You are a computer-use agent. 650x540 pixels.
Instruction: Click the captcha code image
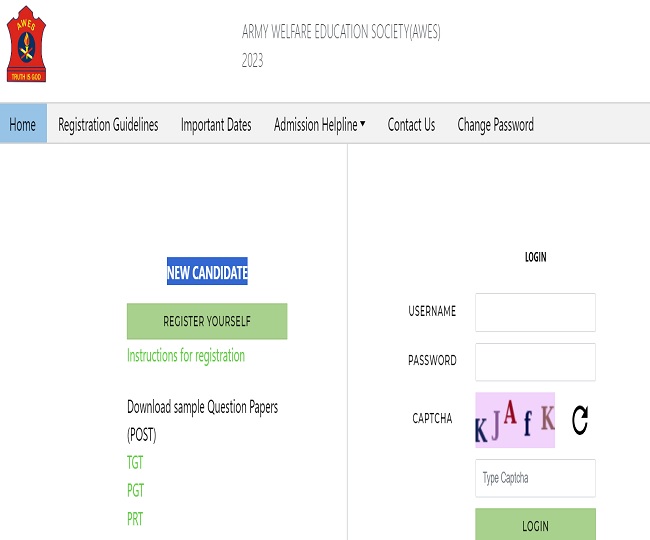click(x=514, y=420)
